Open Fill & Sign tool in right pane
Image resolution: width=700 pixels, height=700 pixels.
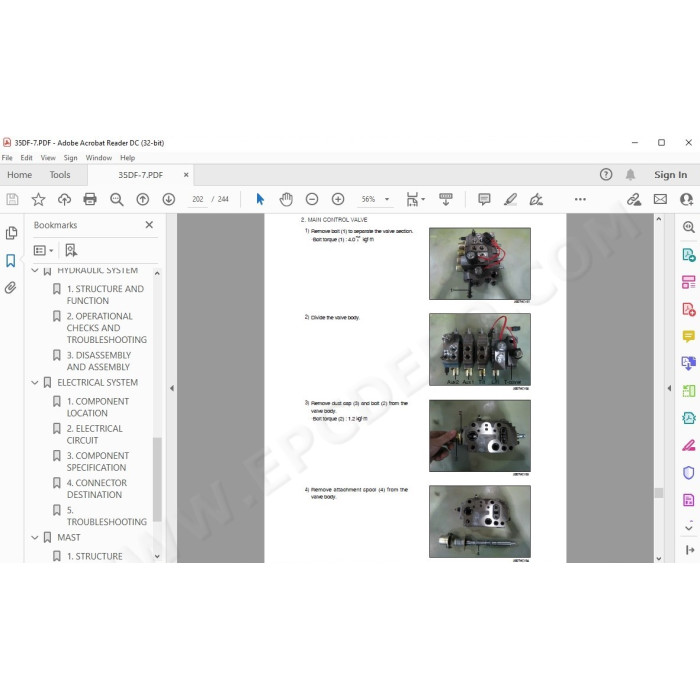688,445
